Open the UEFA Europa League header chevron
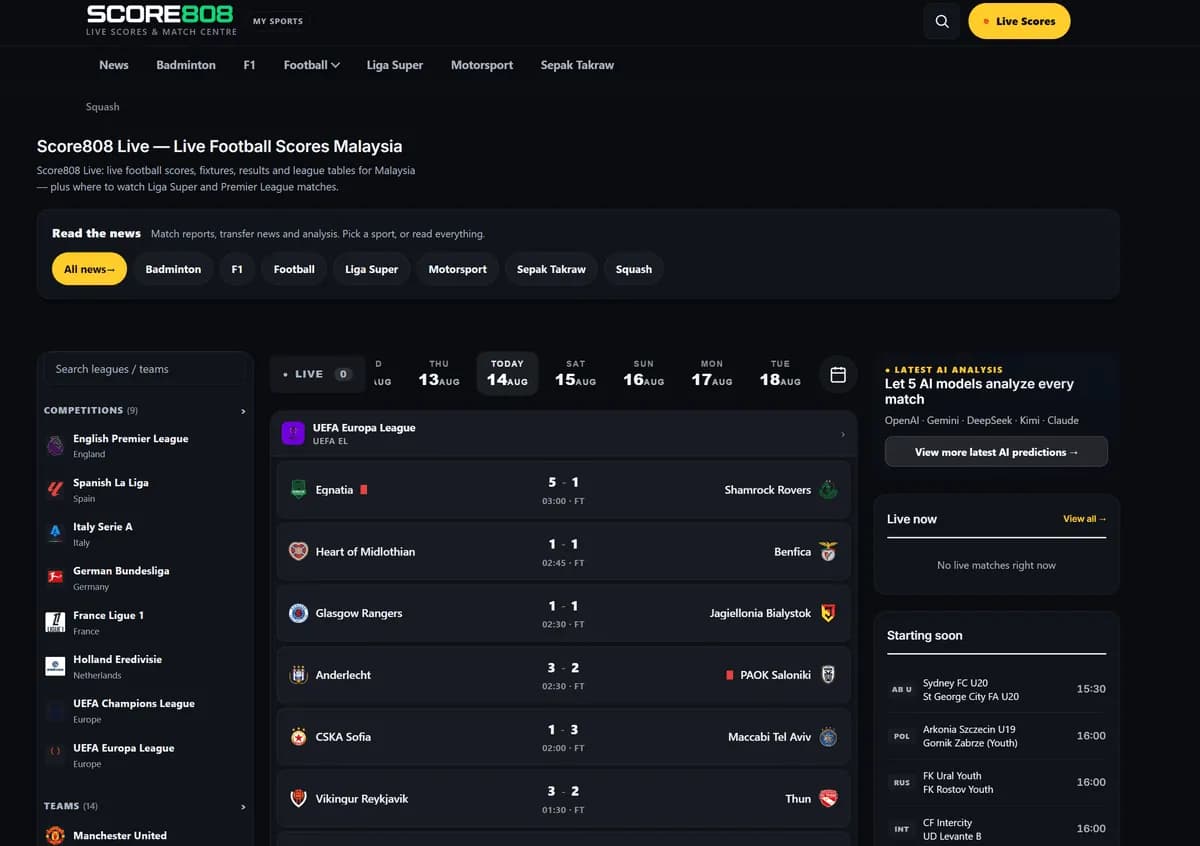The width and height of the screenshot is (1200, 846). tap(842, 434)
